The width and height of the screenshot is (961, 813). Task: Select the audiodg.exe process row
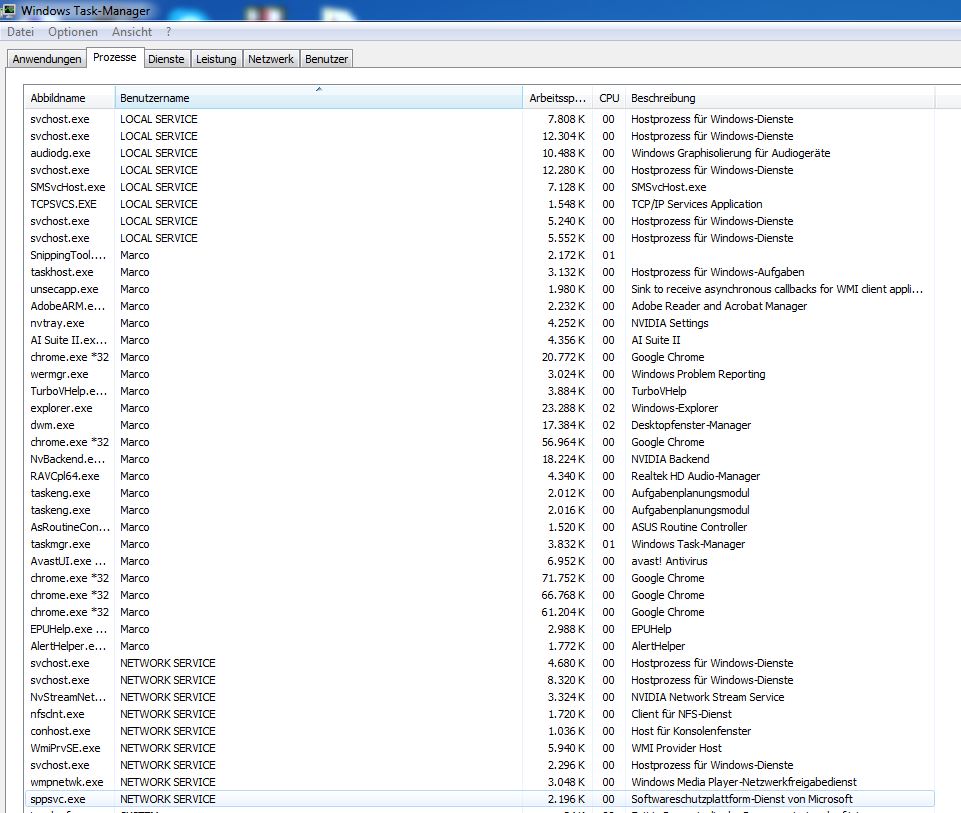pos(480,153)
